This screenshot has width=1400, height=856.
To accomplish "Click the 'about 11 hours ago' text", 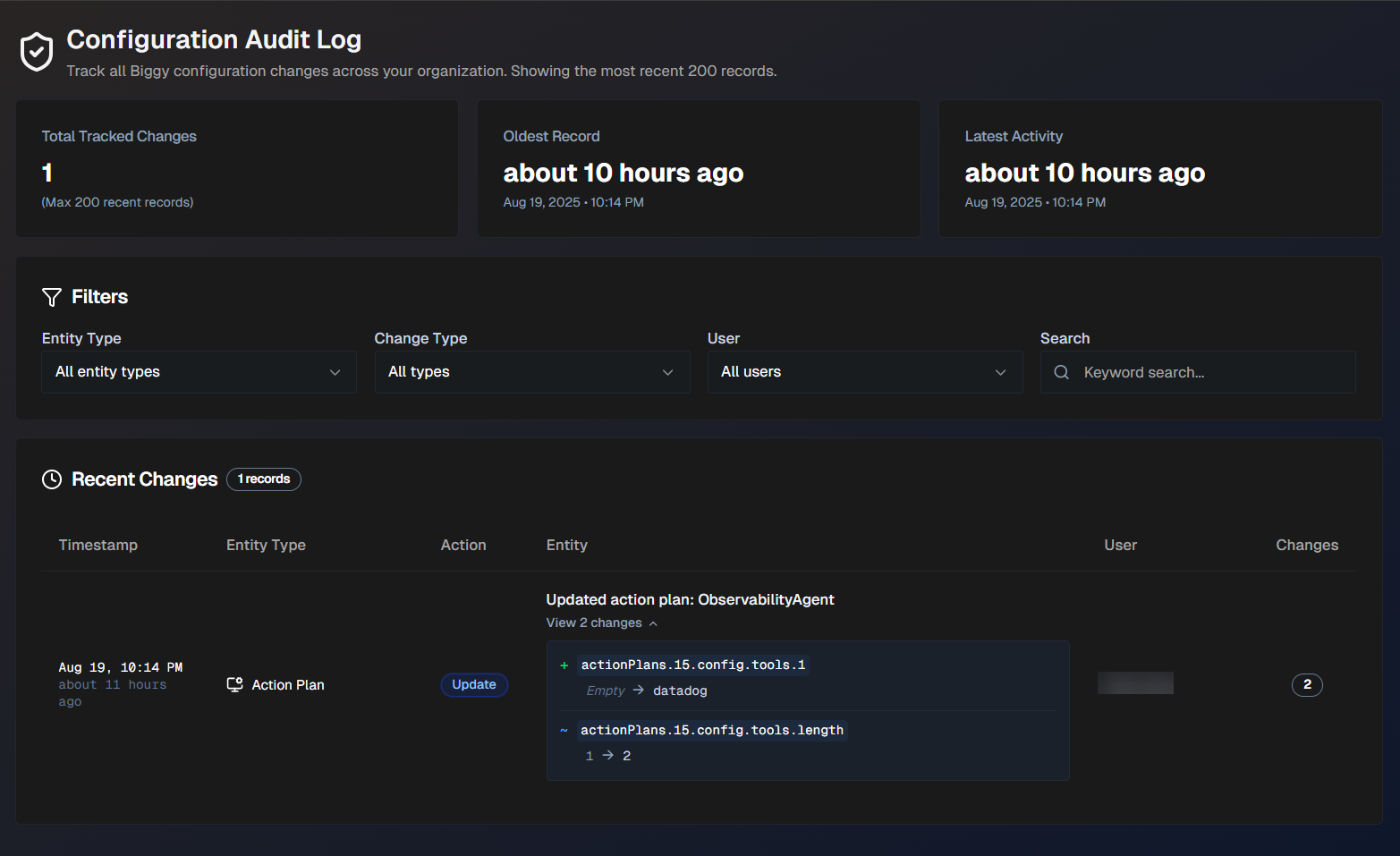I will point(112,693).
